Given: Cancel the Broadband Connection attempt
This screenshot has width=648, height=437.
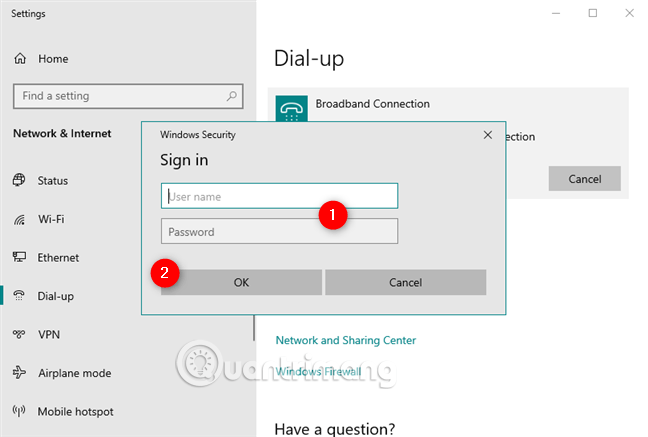Looking at the screenshot, I should coord(584,179).
